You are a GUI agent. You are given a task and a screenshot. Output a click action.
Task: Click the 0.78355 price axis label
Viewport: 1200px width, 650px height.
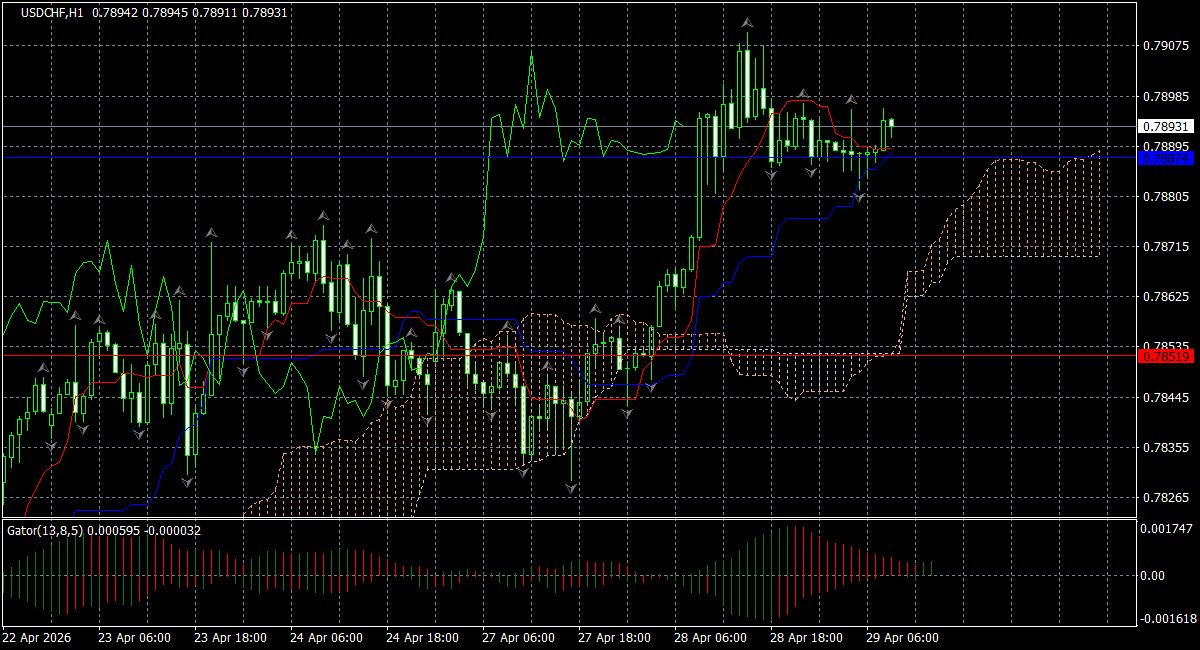[x=1165, y=448]
